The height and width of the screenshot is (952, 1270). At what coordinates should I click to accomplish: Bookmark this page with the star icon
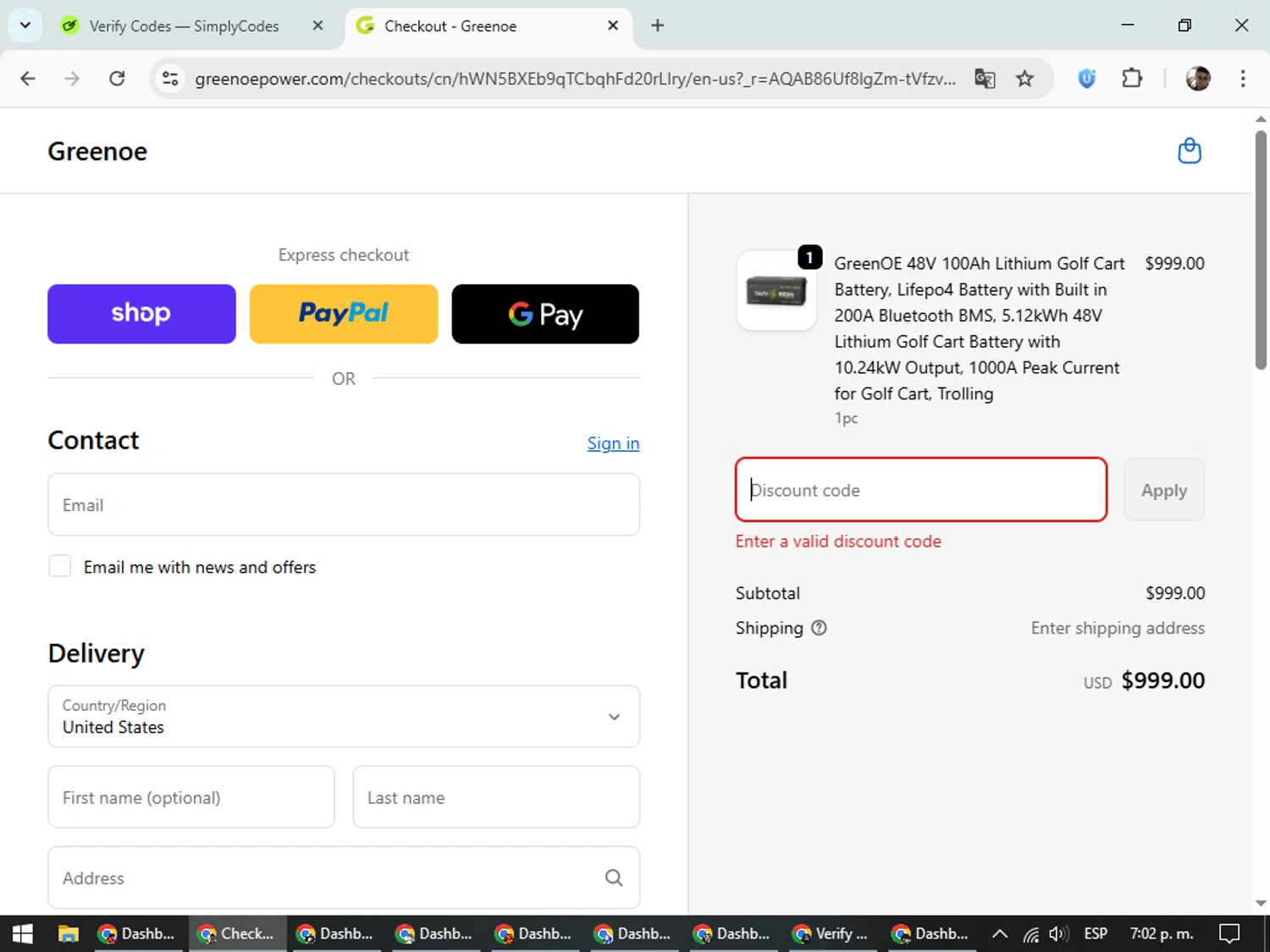[1025, 79]
